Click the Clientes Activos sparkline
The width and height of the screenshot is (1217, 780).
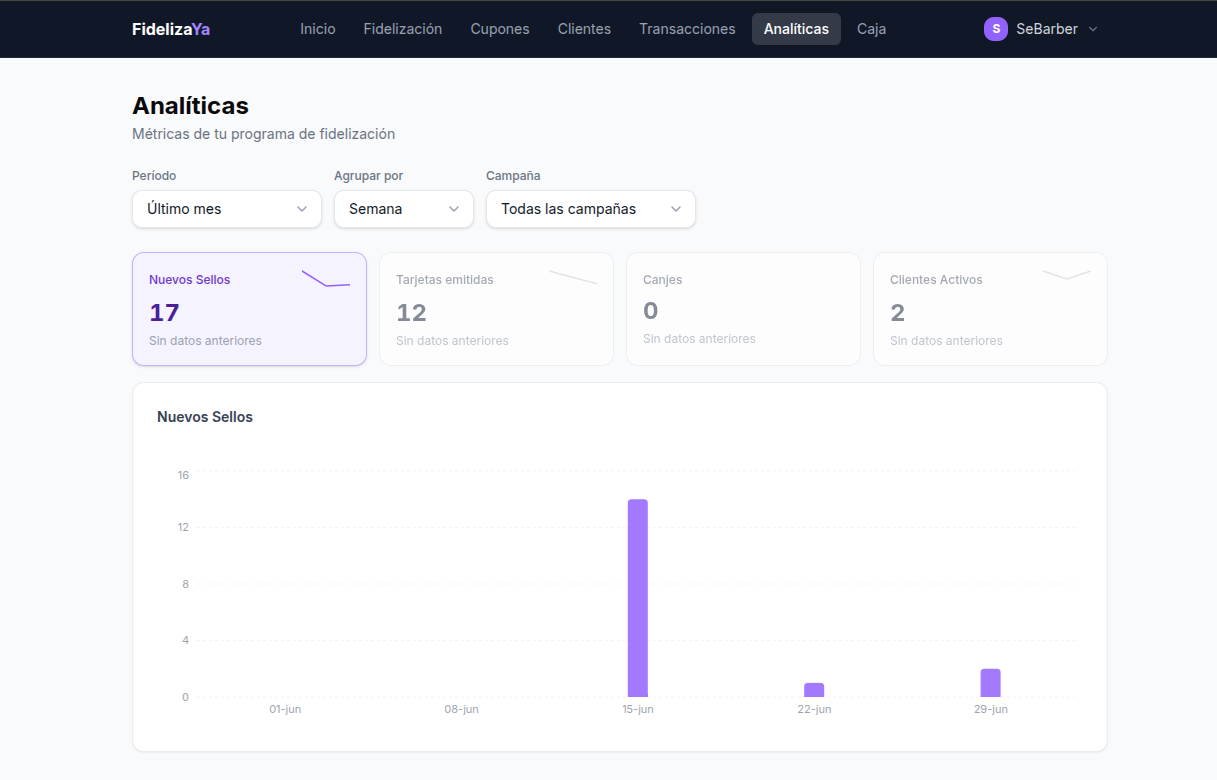[1067, 274]
